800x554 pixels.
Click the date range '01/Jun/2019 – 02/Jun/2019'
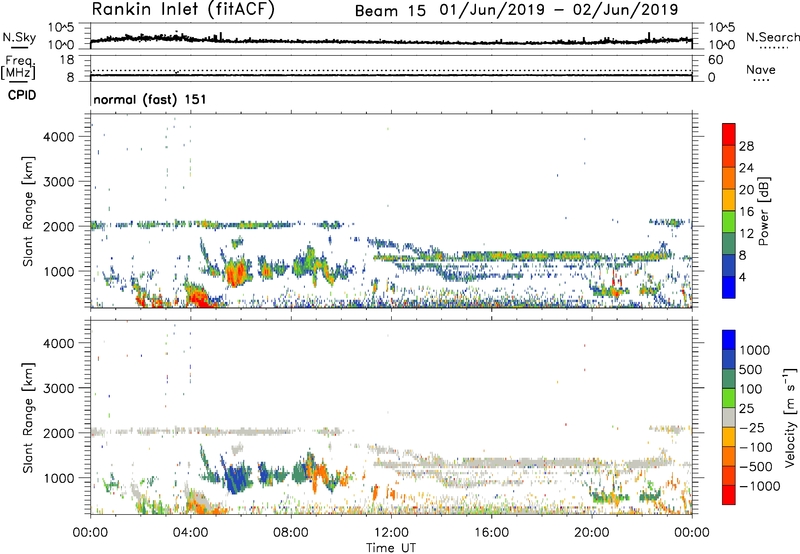[x=559, y=10]
